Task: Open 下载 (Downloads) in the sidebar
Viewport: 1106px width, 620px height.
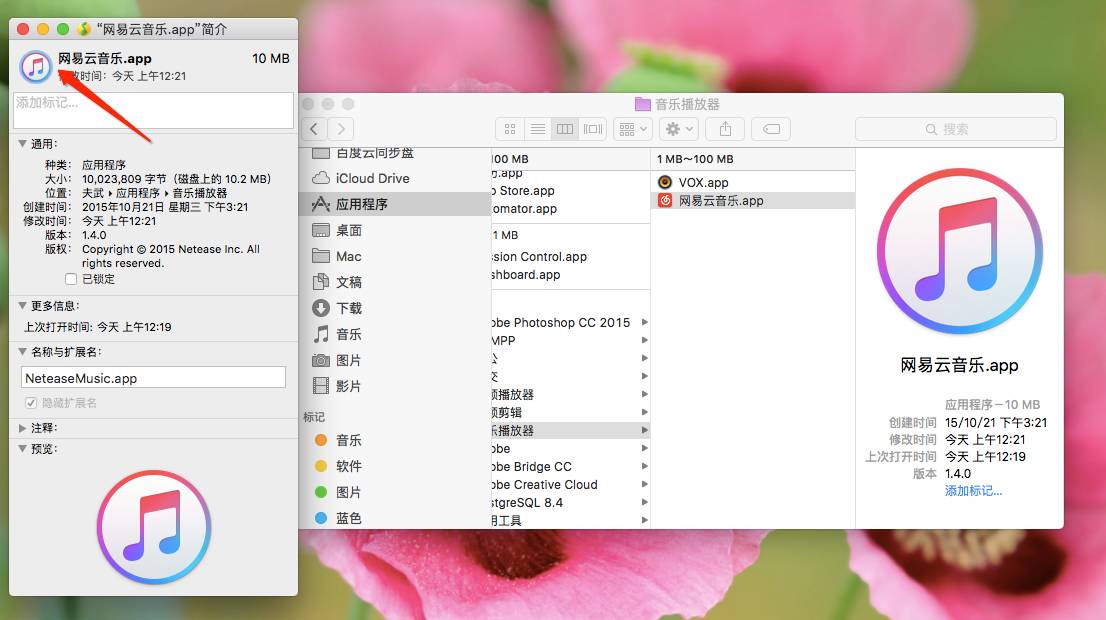Action: (349, 308)
